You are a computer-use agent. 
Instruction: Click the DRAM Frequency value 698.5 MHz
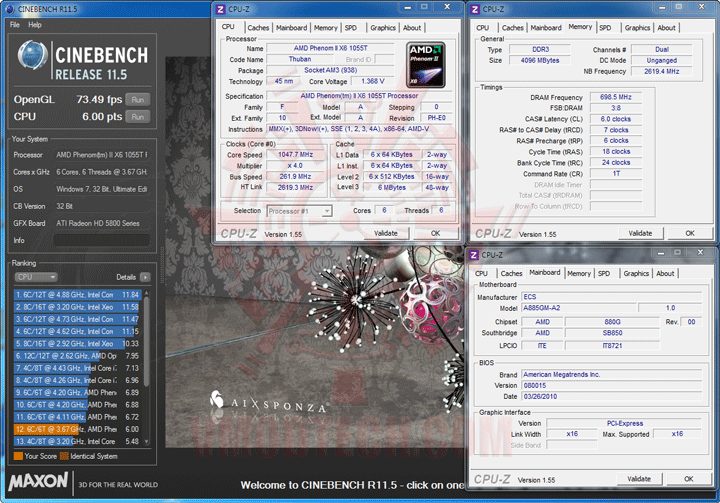point(616,97)
